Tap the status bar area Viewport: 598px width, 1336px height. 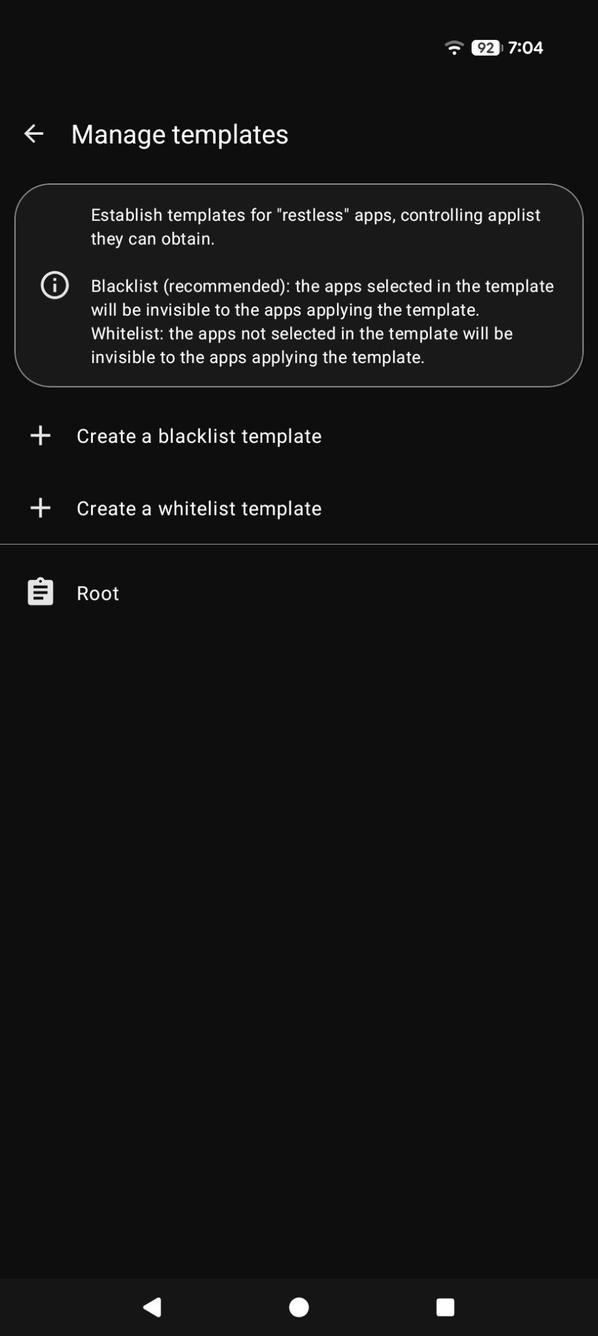click(299, 47)
